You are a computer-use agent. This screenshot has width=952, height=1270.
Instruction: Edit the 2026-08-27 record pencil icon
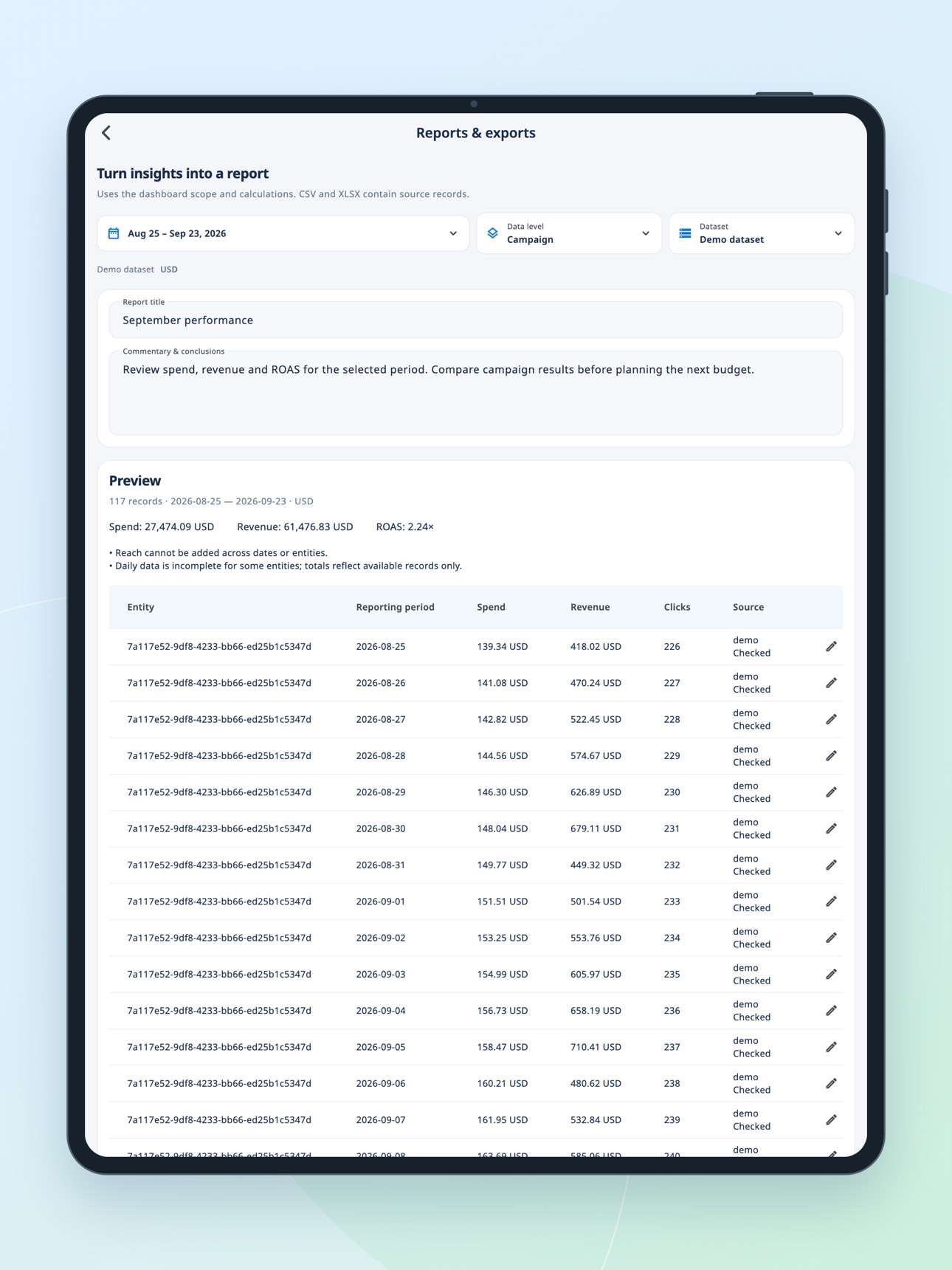tap(831, 719)
